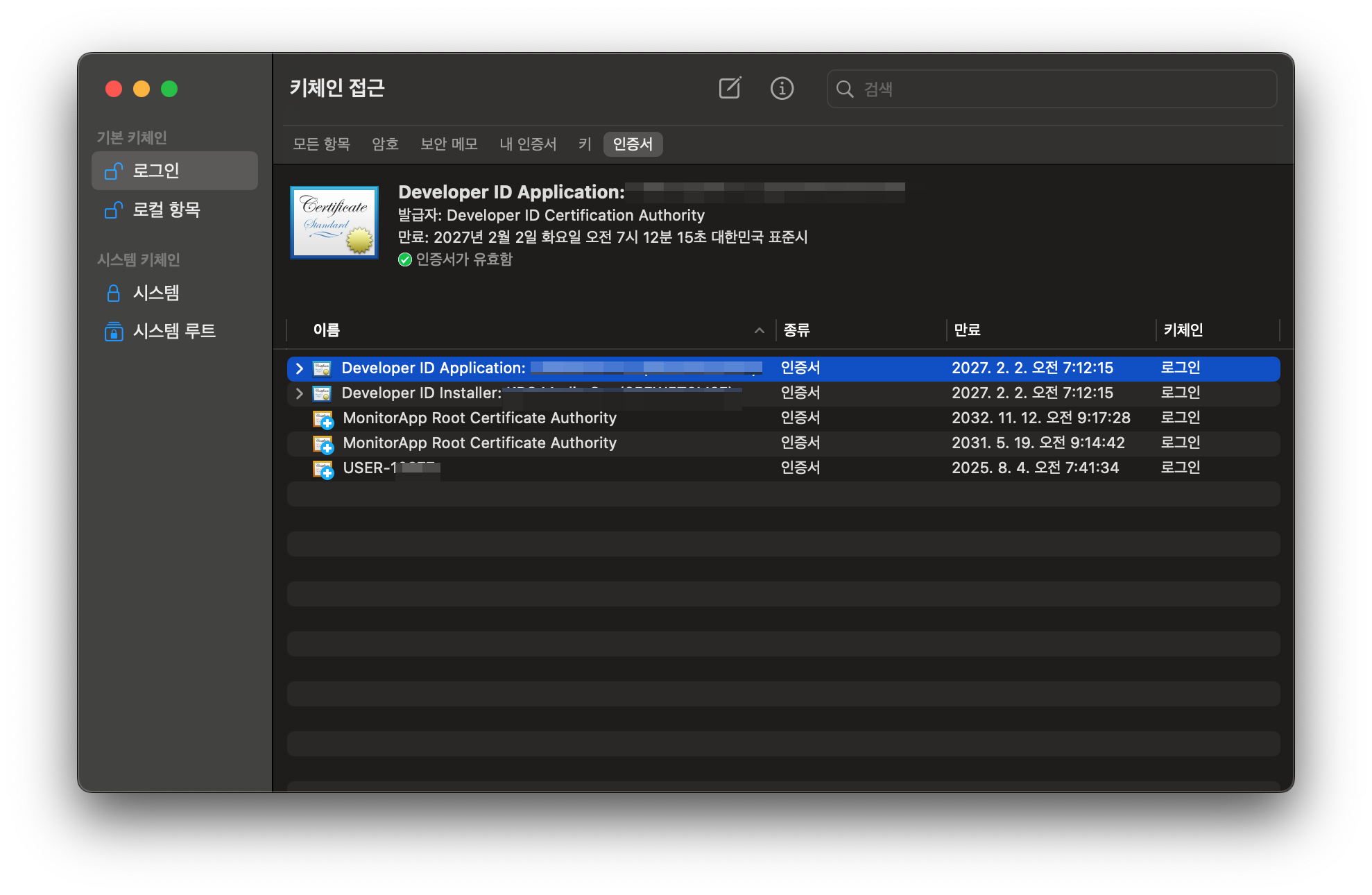Click the 시스템 루트 keychain icon

click(x=113, y=332)
